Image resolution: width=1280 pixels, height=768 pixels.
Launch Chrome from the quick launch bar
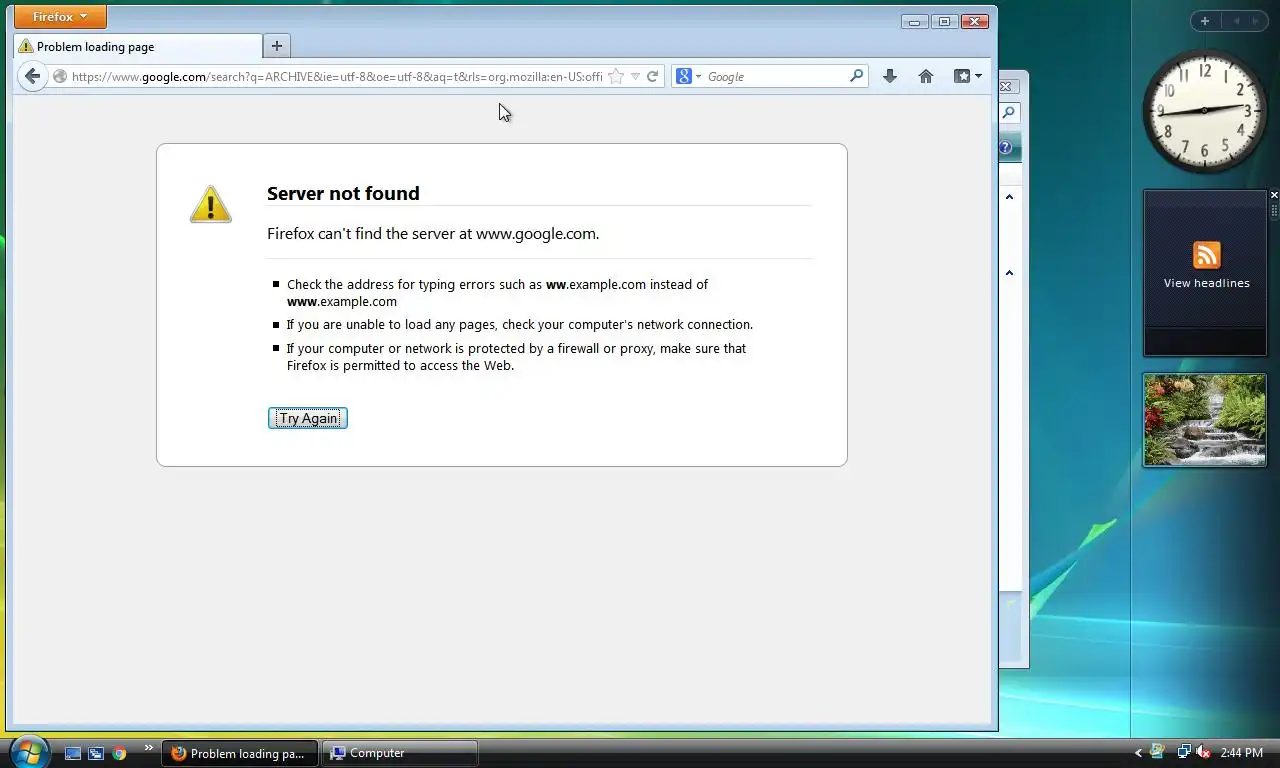click(x=119, y=753)
